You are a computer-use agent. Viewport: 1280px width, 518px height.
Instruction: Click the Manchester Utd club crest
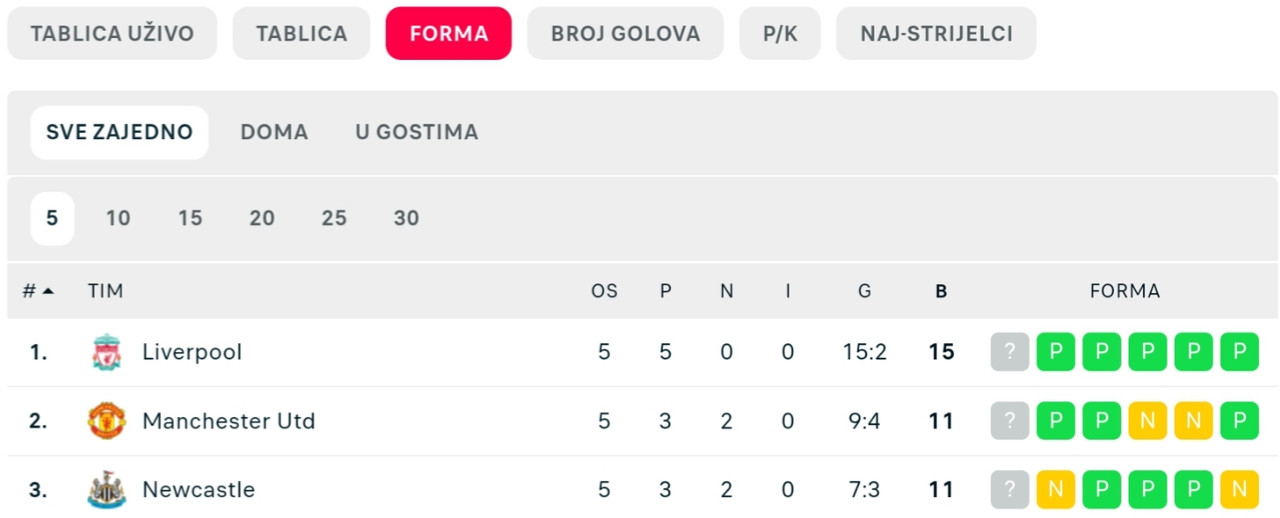106,421
